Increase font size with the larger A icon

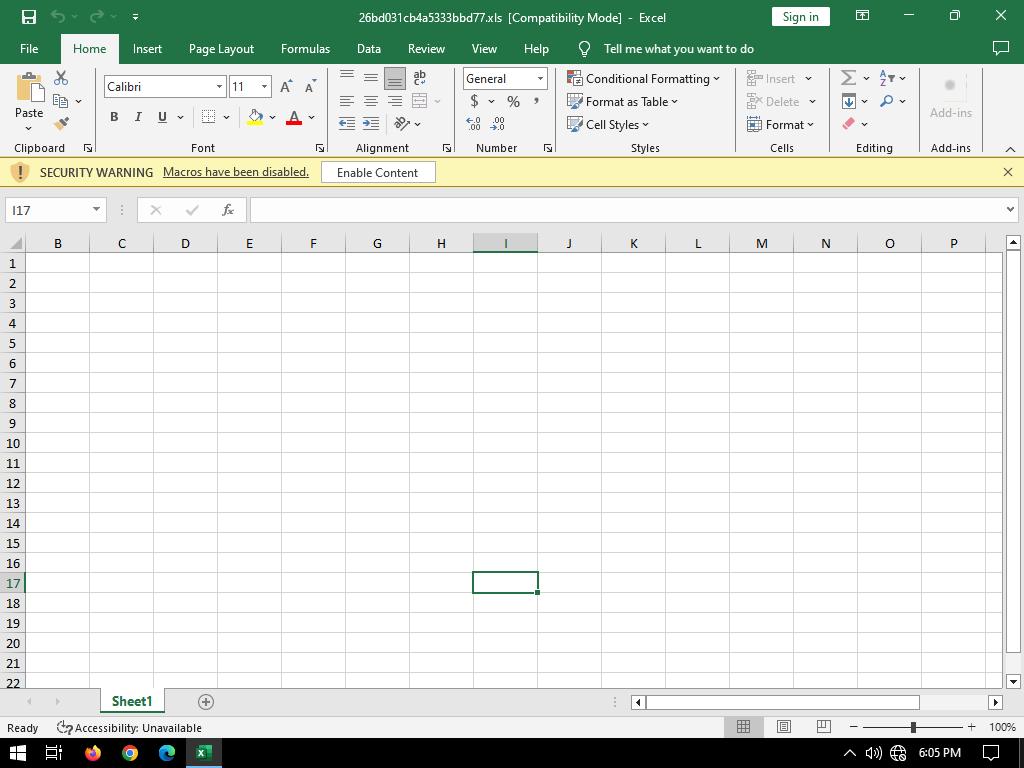pyautogui.click(x=287, y=87)
